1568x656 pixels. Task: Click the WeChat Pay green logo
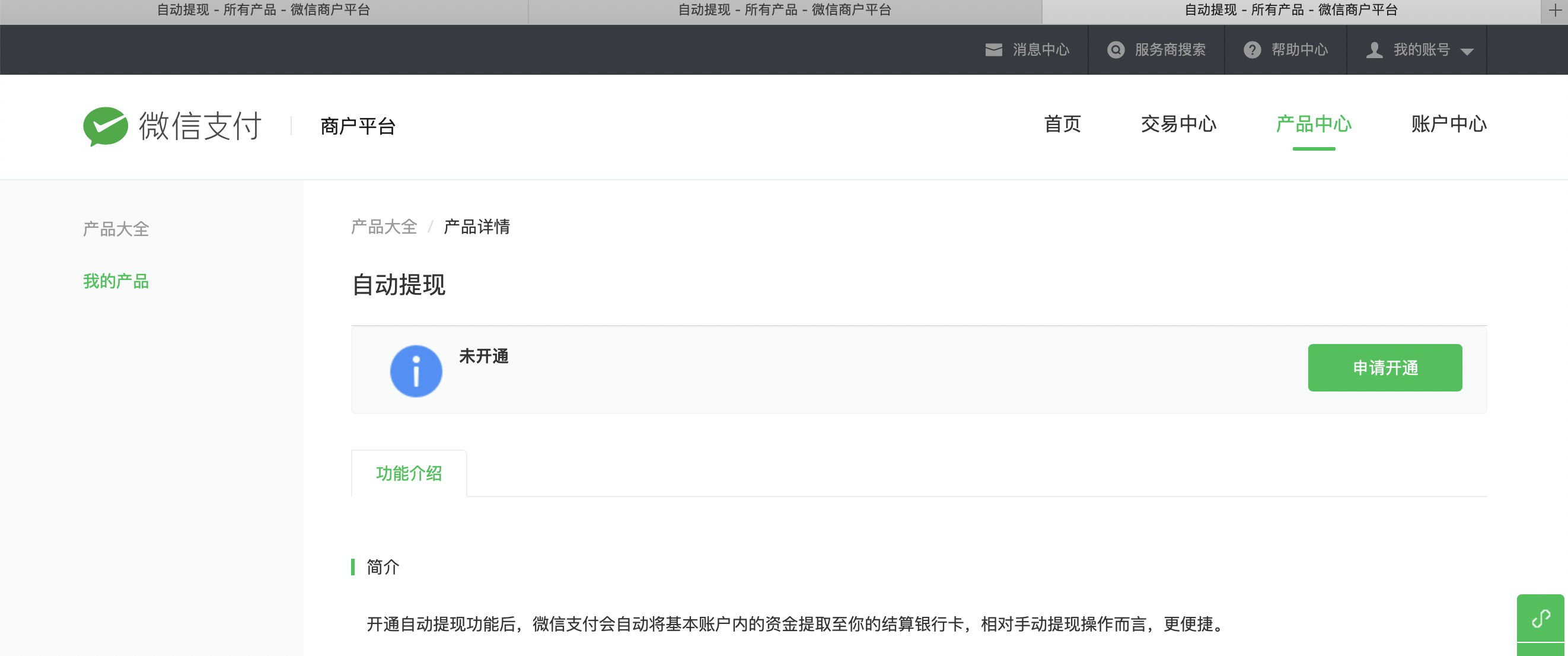(x=106, y=126)
